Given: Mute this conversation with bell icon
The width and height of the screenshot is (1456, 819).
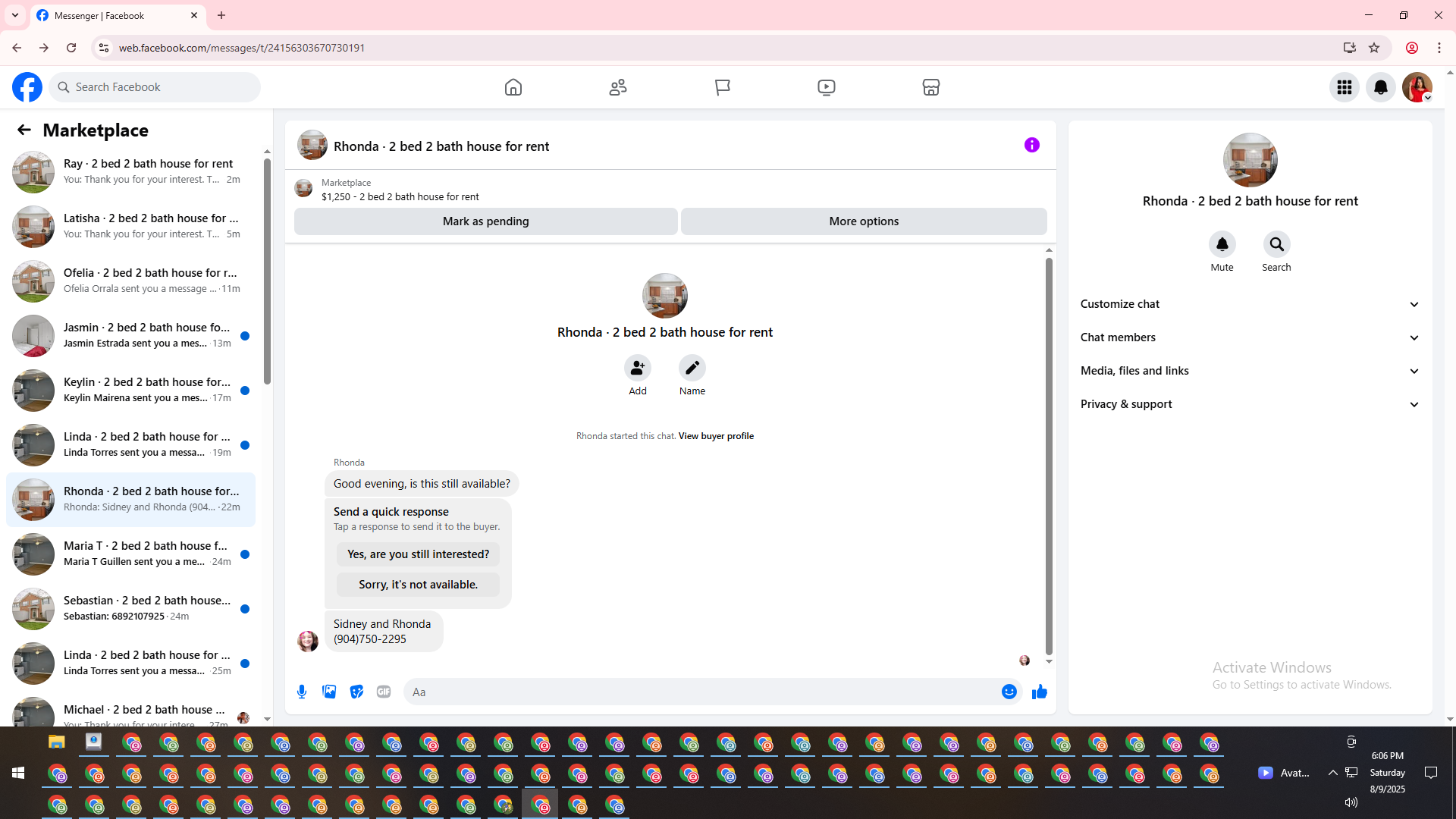Looking at the screenshot, I should click(x=1222, y=244).
